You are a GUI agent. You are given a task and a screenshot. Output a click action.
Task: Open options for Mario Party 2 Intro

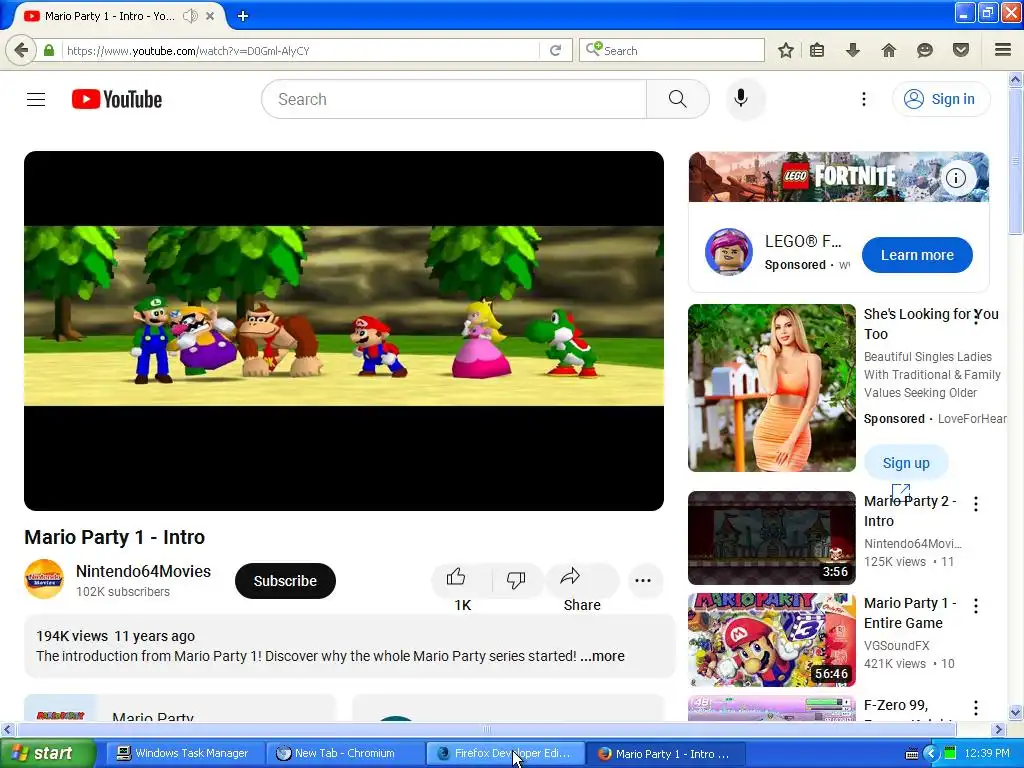click(x=976, y=504)
